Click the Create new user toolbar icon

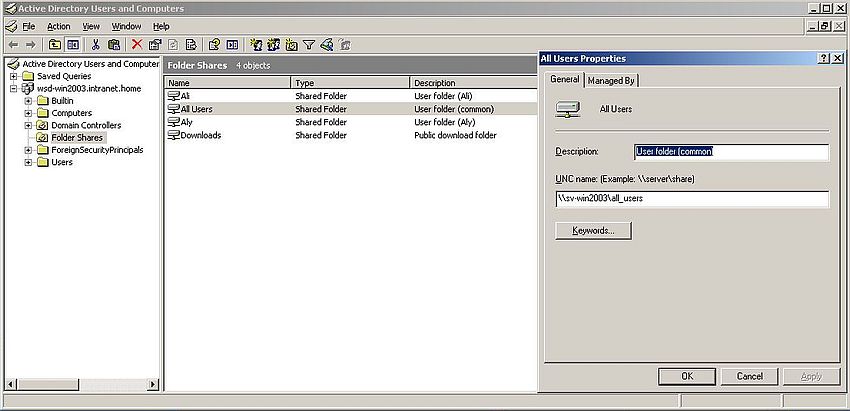pyautogui.click(x=256, y=44)
